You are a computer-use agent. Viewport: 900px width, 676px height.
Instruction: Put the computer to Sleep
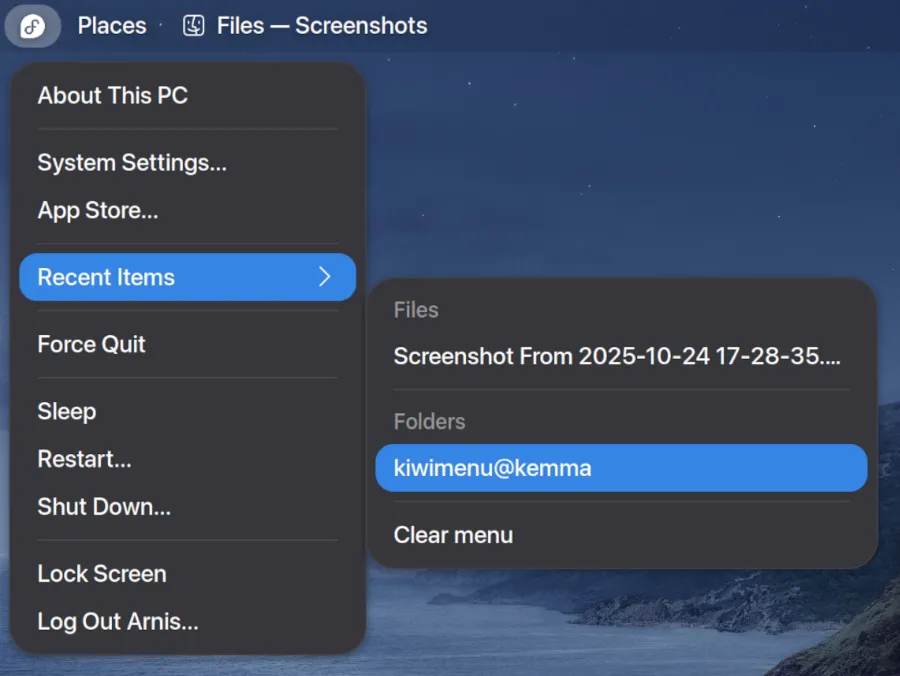66,411
